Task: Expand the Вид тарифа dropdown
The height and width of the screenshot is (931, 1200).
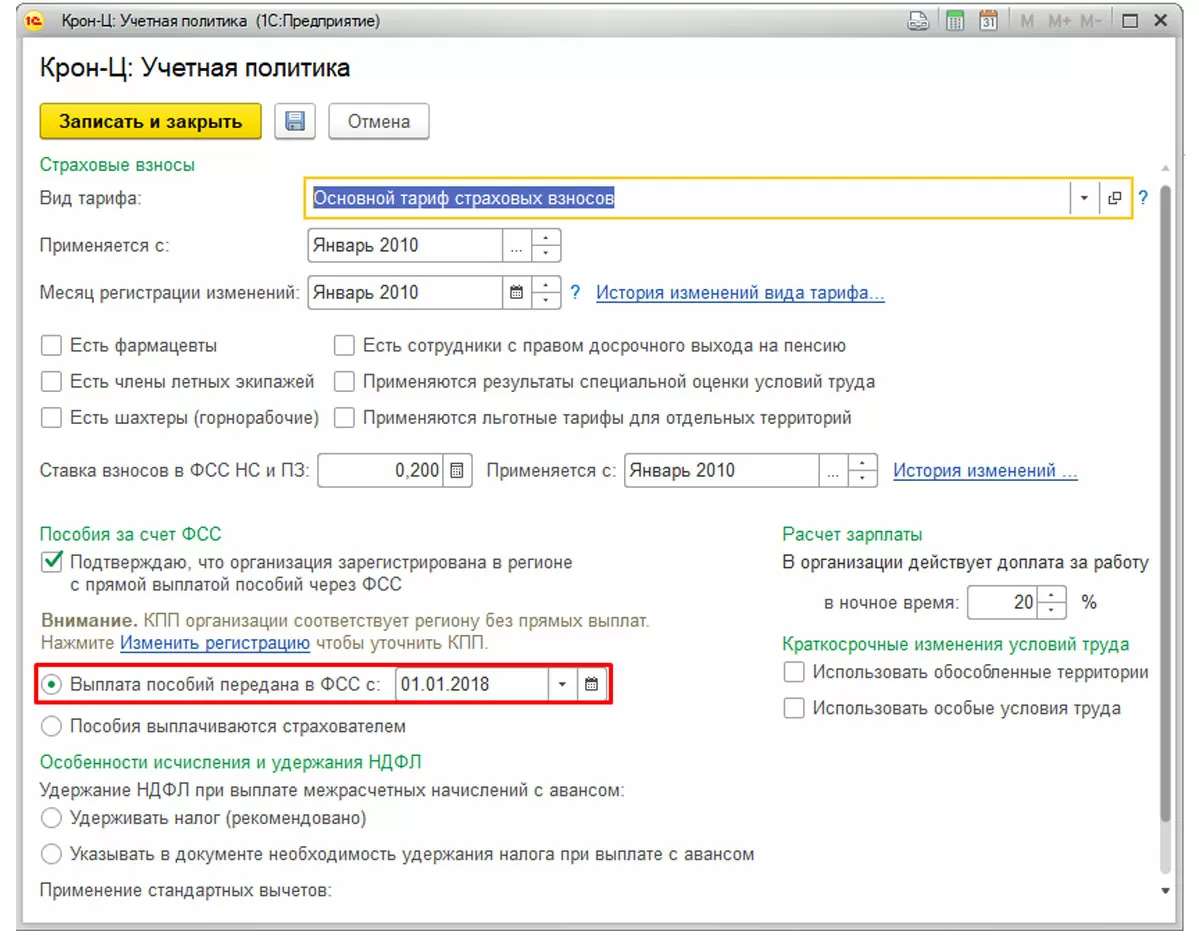Action: [1084, 199]
